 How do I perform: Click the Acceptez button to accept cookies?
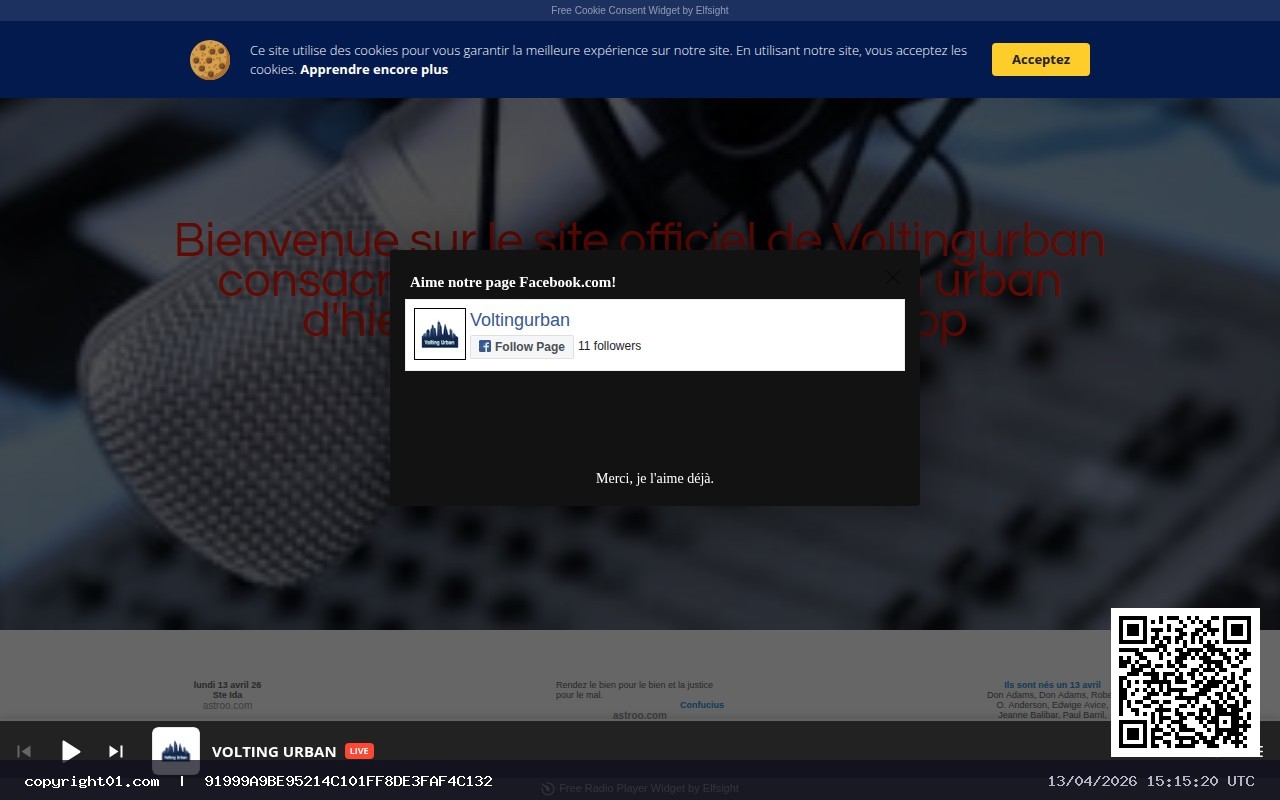tap(1040, 59)
